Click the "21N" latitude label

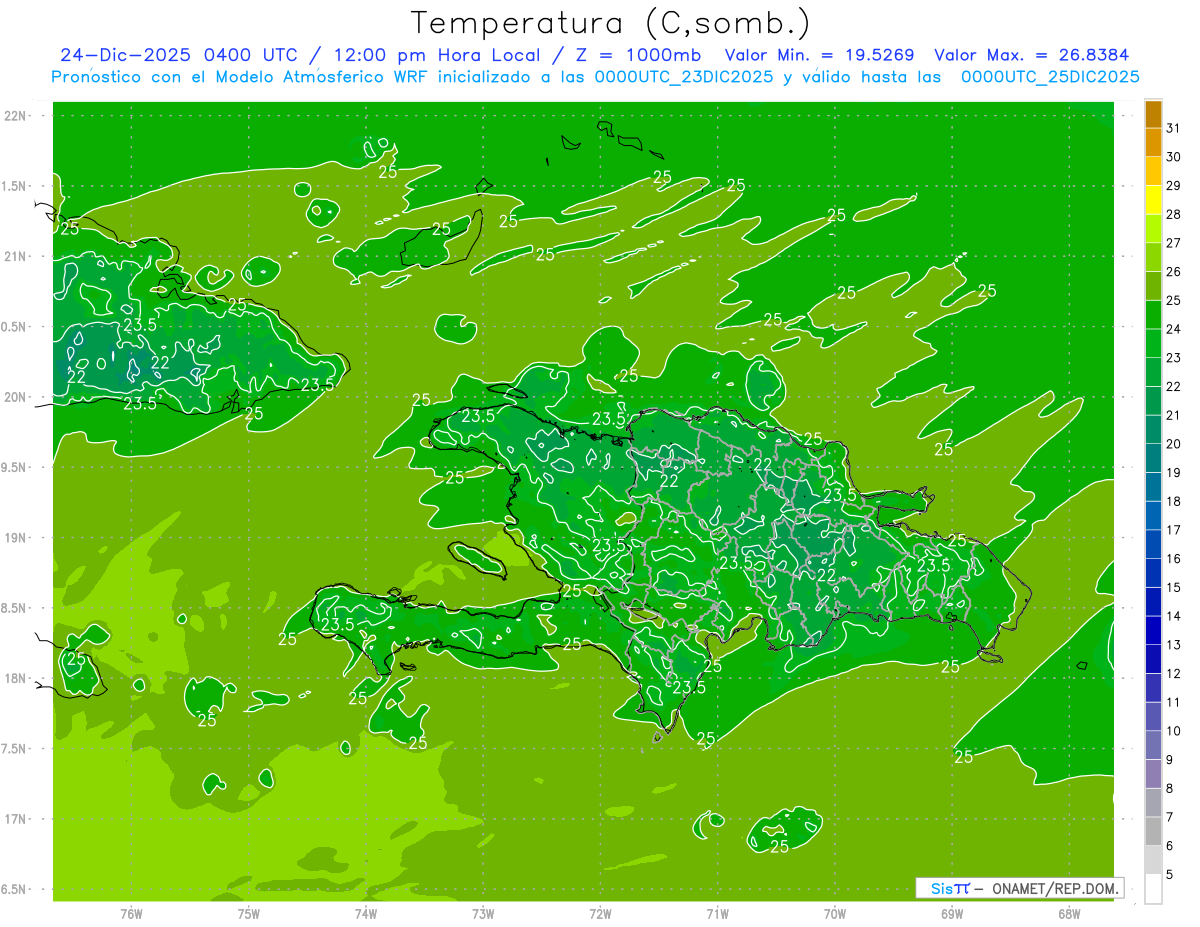pyautogui.click(x=15, y=257)
